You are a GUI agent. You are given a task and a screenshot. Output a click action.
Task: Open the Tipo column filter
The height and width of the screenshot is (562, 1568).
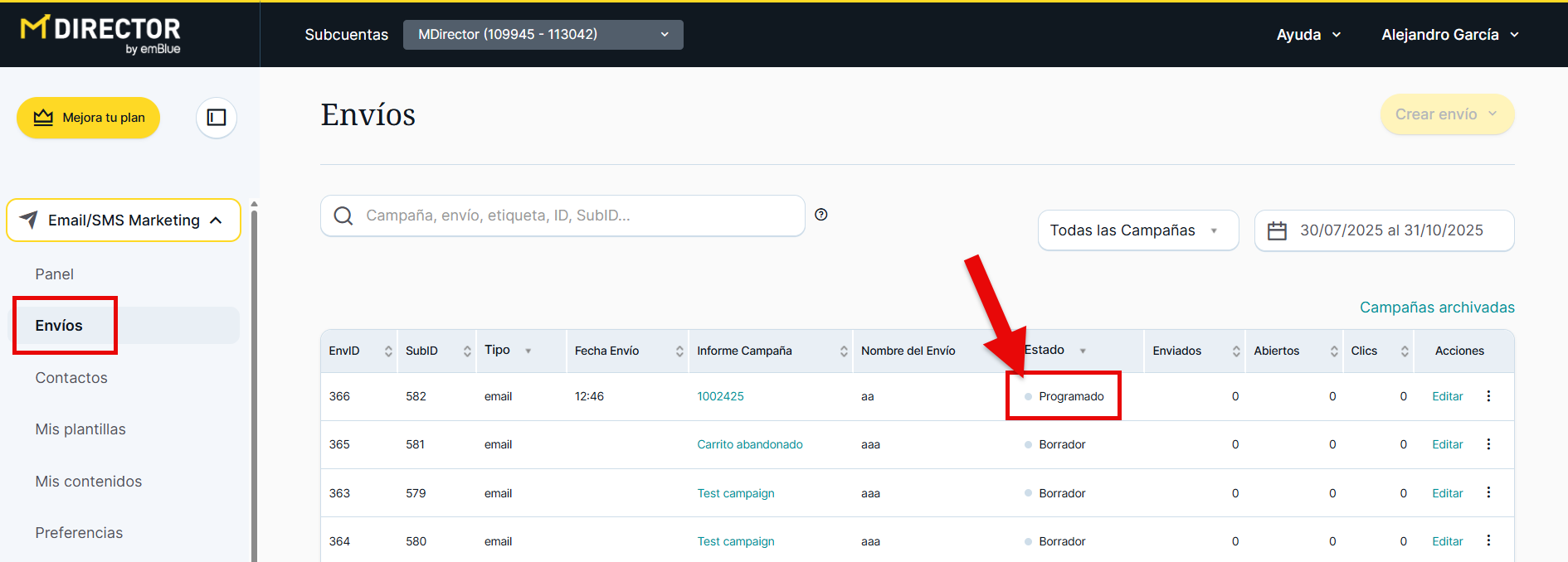coord(528,351)
